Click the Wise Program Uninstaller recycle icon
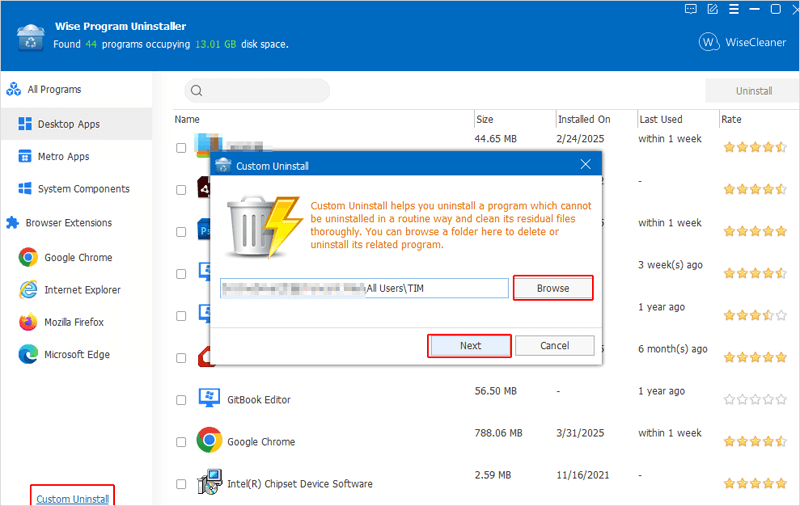 31,37
